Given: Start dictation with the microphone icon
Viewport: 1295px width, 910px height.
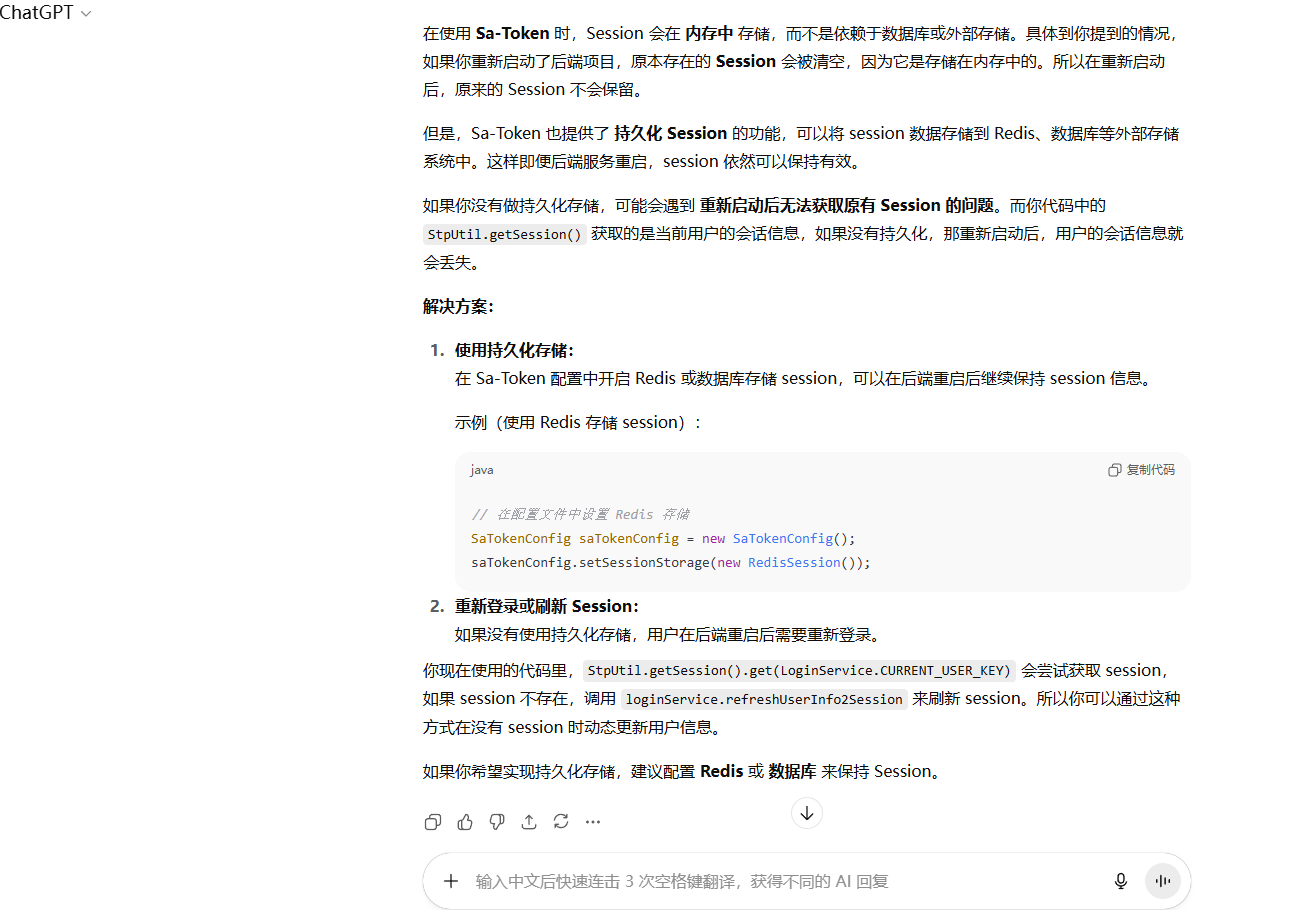Looking at the screenshot, I should 1121,881.
